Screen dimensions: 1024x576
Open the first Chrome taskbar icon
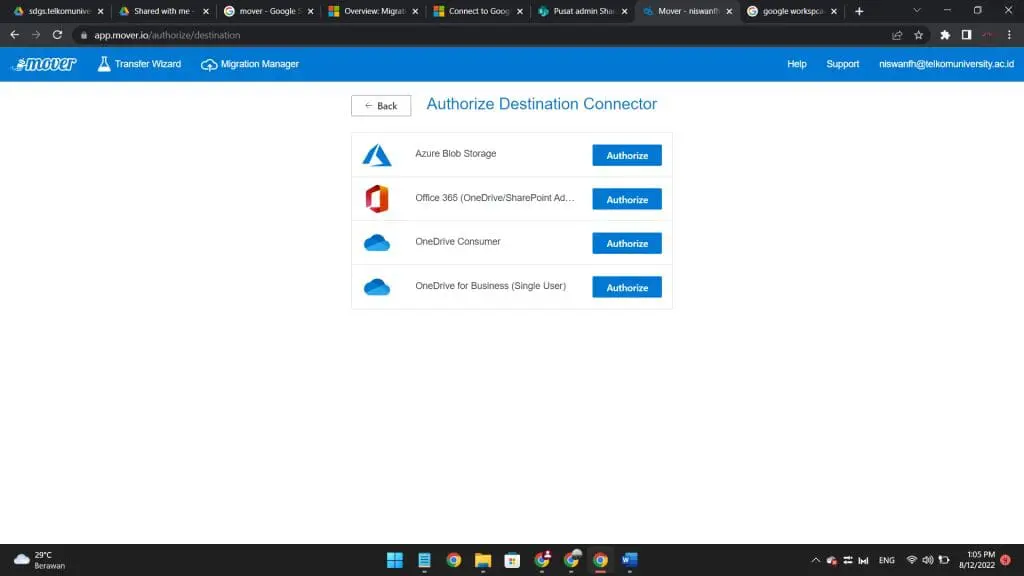coord(453,560)
